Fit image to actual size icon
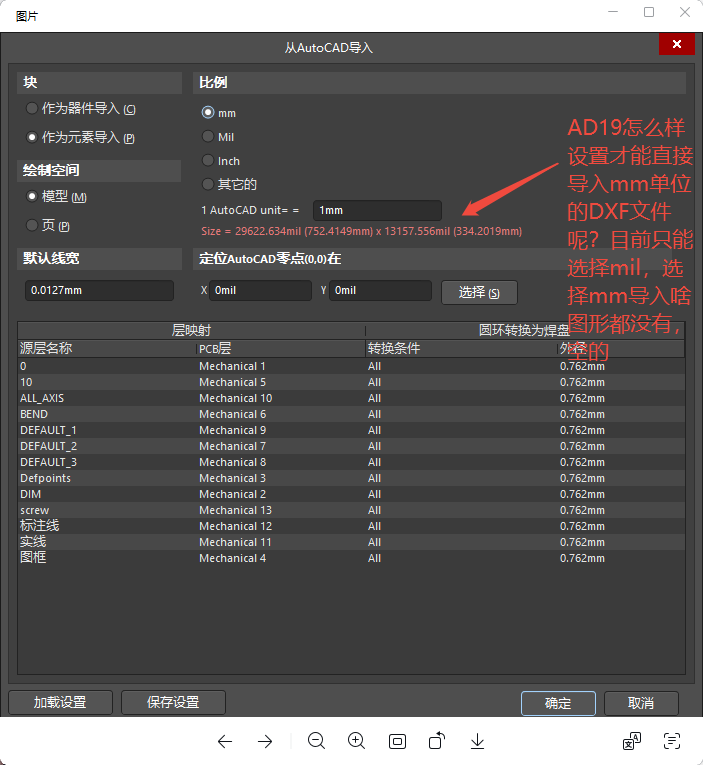This screenshot has width=703, height=765. (397, 742)
